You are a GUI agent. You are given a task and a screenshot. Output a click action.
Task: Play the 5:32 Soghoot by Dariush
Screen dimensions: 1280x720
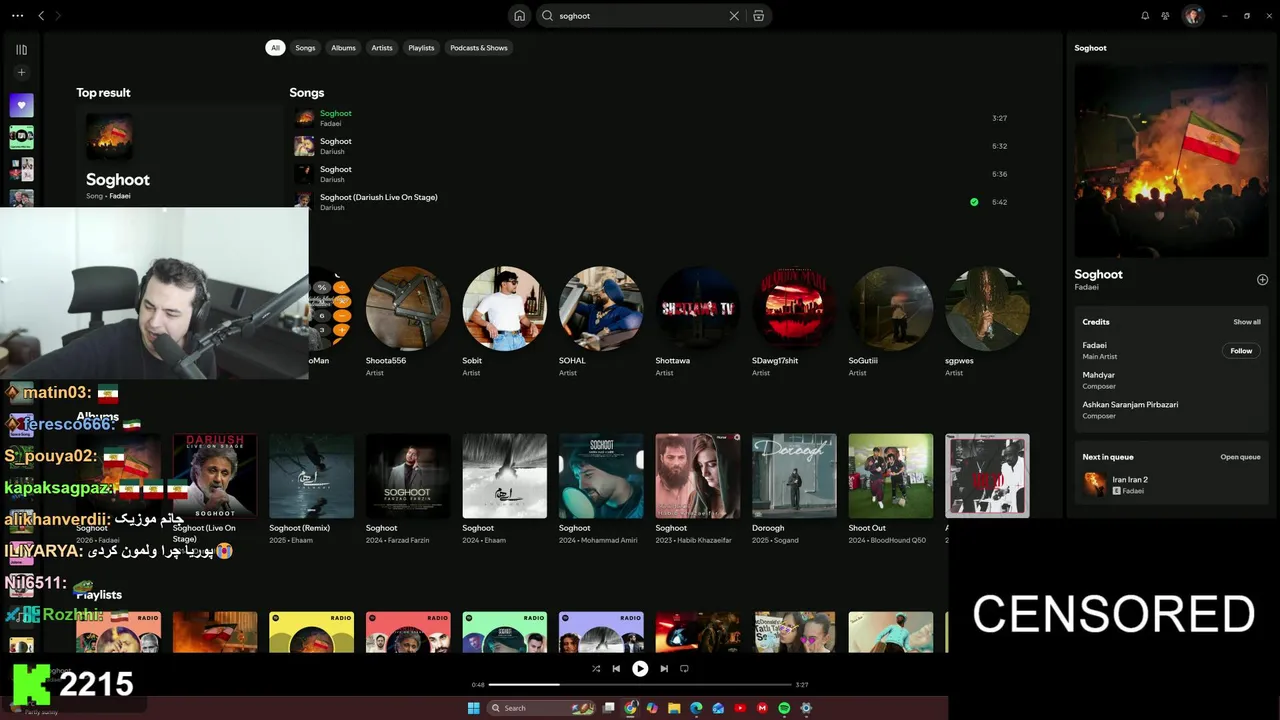point(650,146)
